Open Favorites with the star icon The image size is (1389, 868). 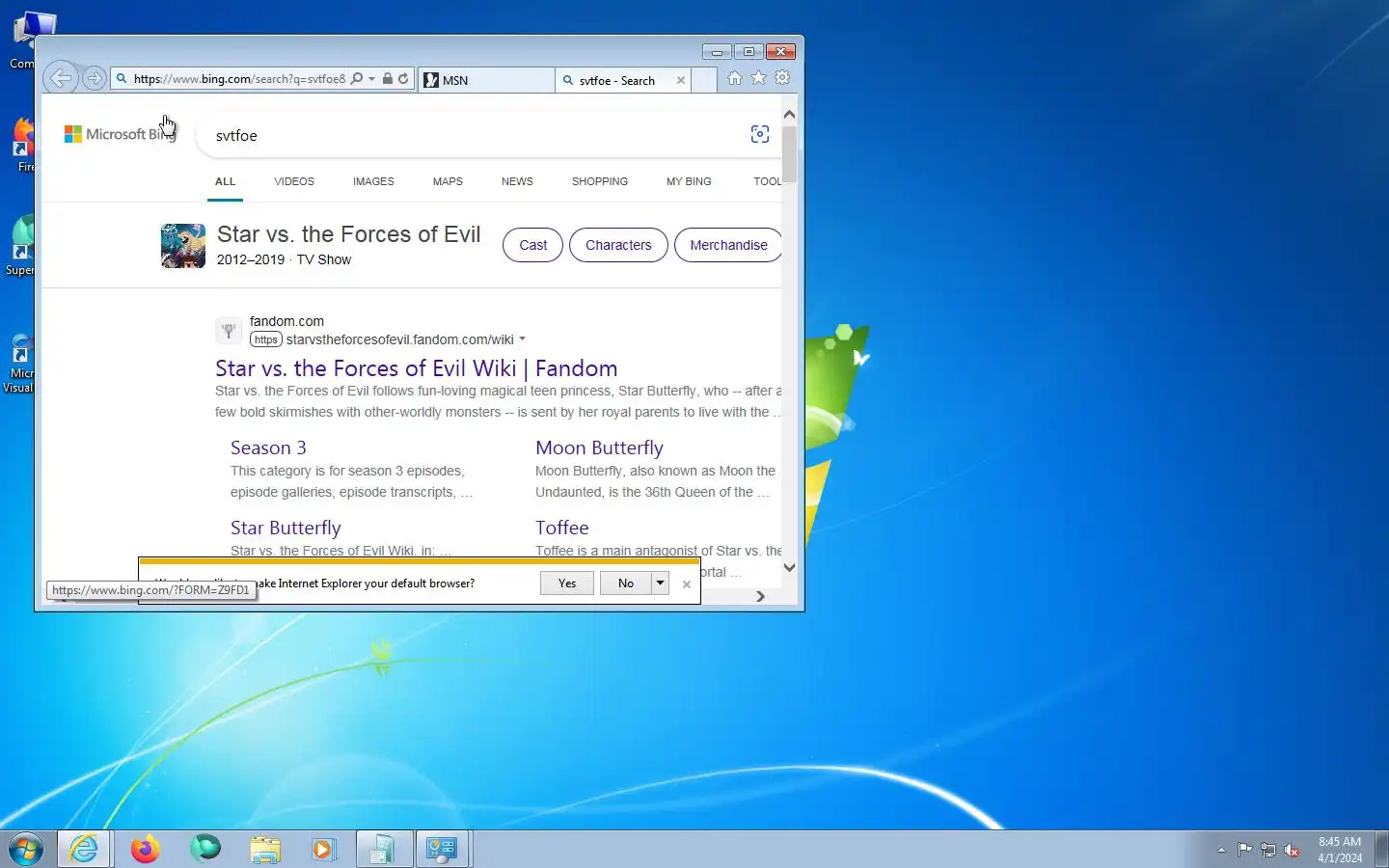click(x=759, y=78)
